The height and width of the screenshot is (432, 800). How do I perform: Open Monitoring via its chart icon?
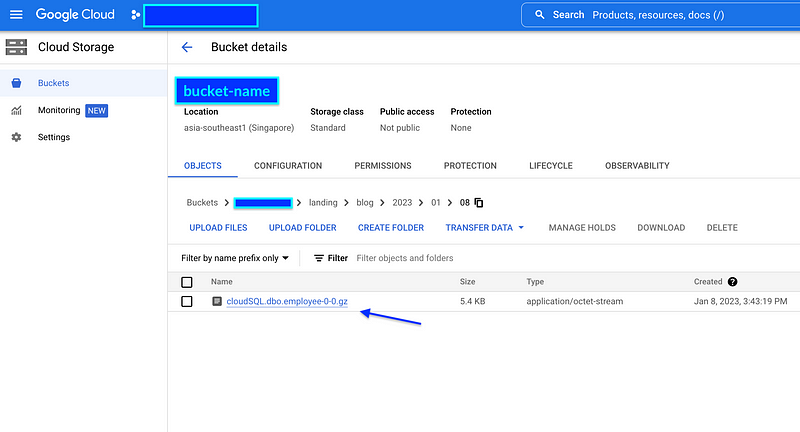click(16, 110)
